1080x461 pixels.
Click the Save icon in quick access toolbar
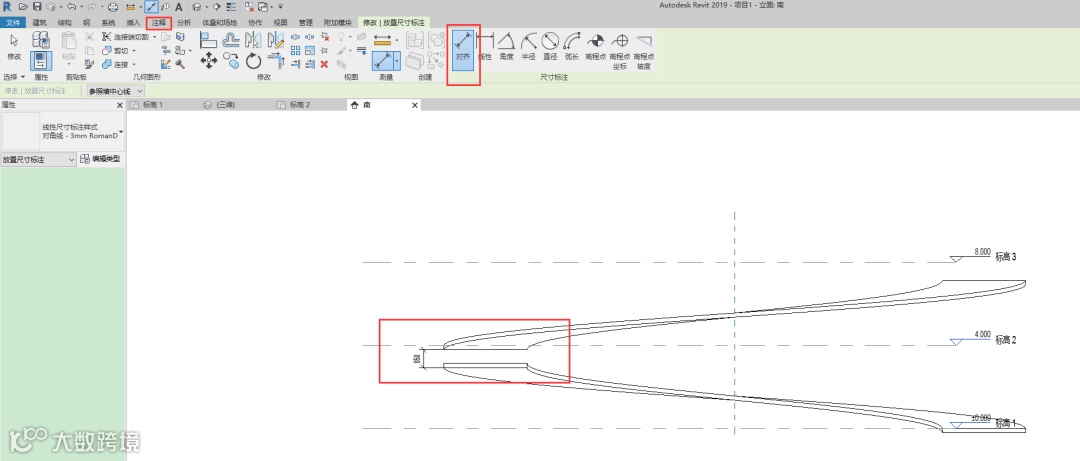(x=37, y=6)
